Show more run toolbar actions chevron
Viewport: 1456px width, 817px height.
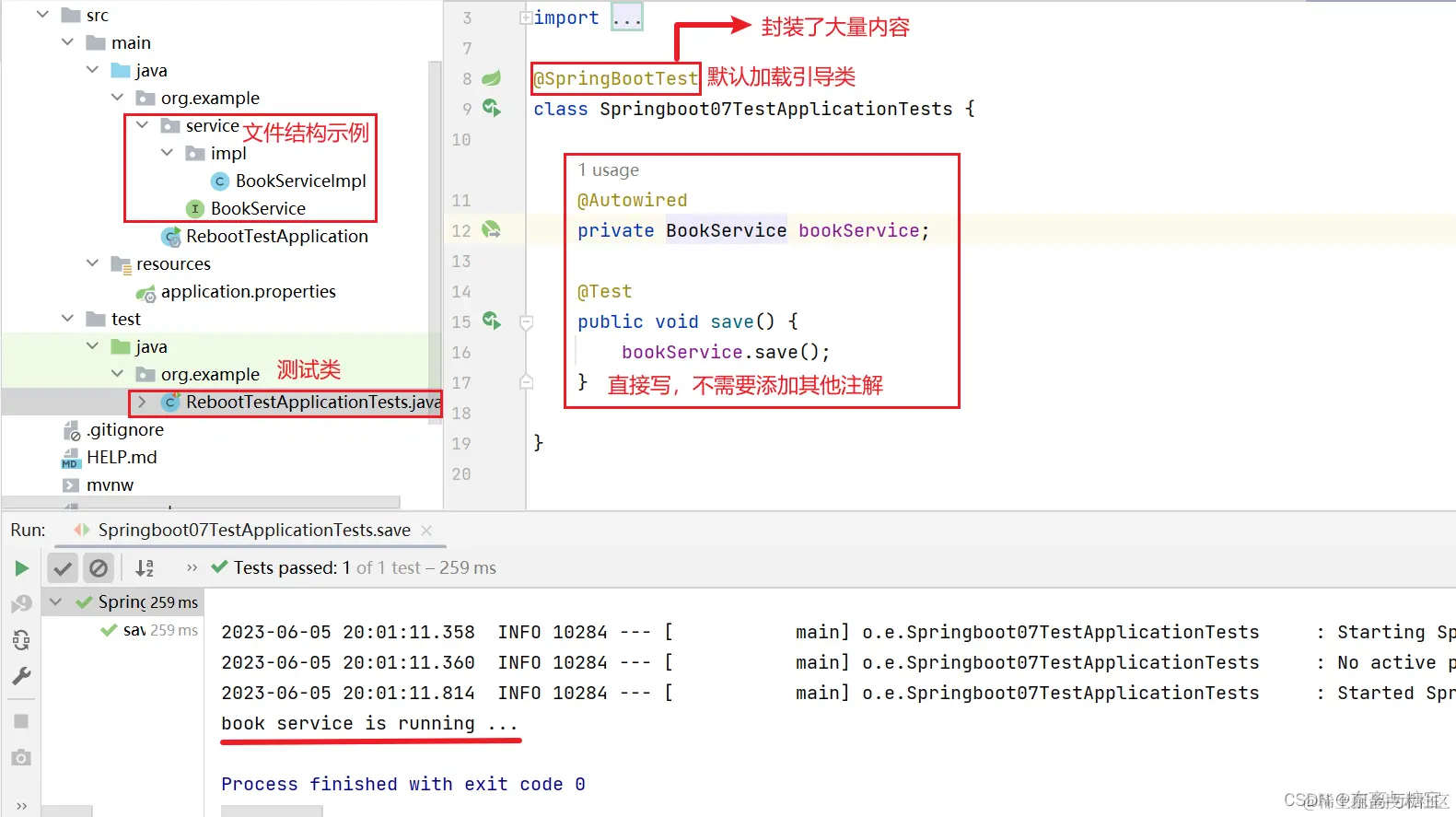click(192, 567)
